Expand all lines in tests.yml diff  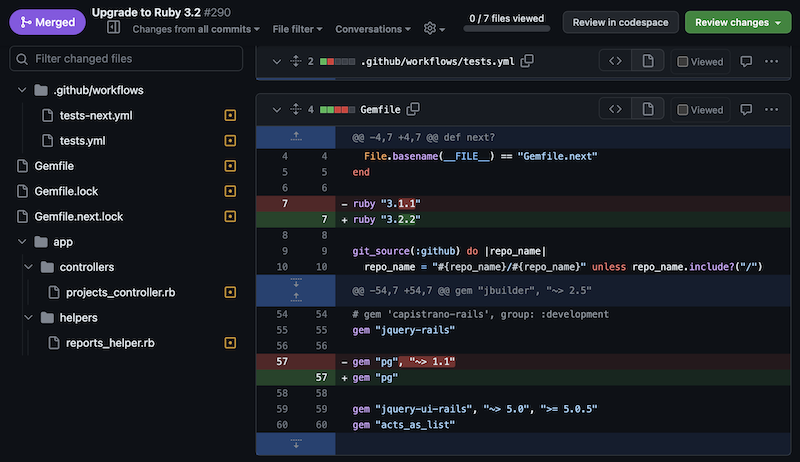click(x=296, y=61)
